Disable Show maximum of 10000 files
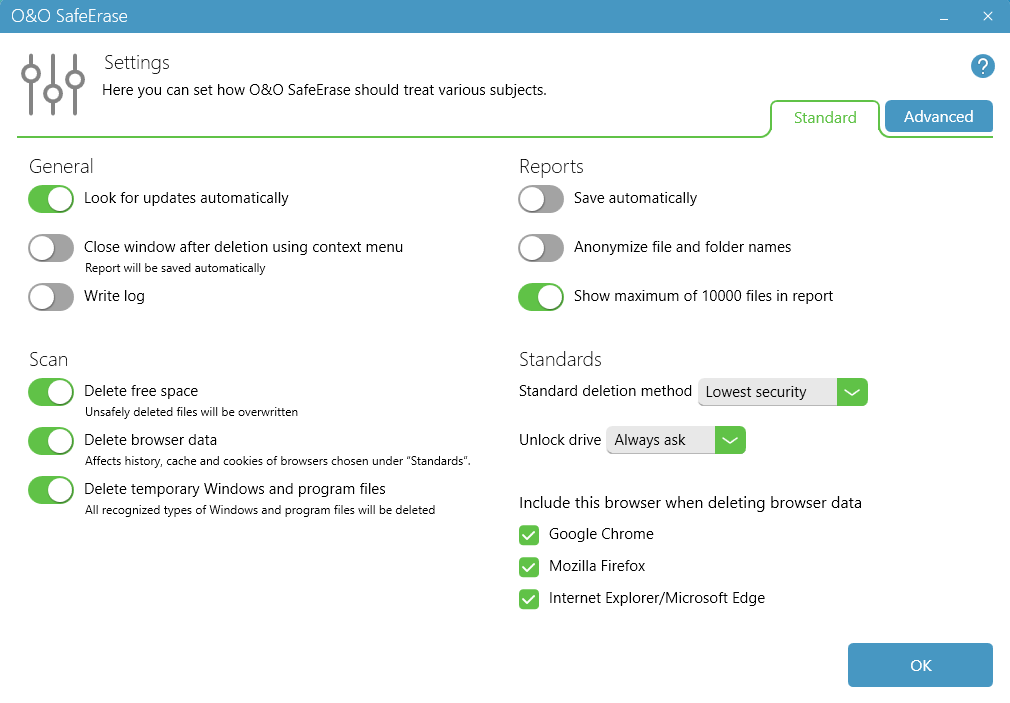 (x=541, y=297)
